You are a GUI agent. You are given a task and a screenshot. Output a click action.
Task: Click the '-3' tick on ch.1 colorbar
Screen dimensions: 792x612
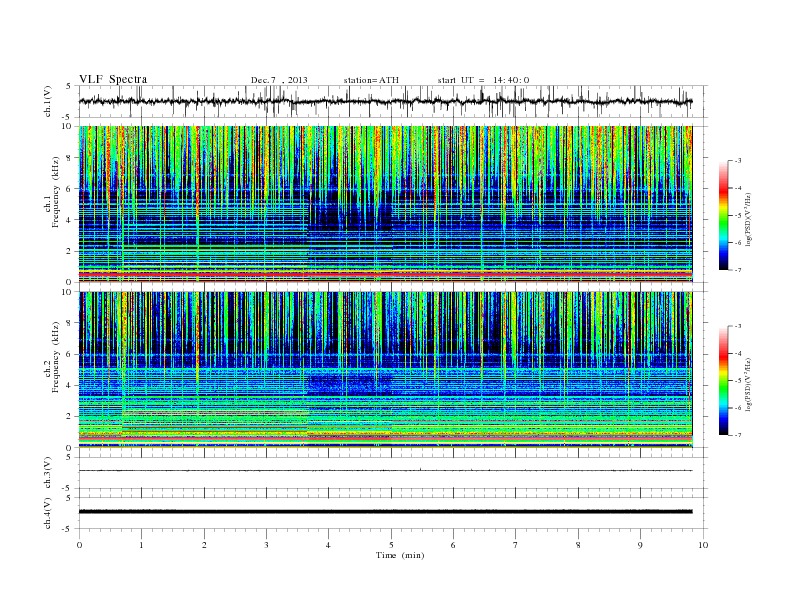(x=738, y=161)
